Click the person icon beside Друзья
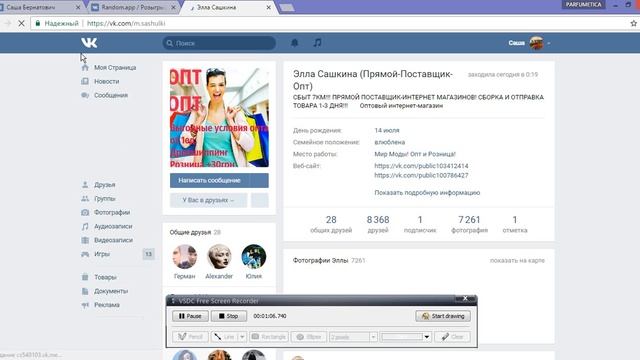The height and width of the screenshot is (360, 640). coord(85,185)
